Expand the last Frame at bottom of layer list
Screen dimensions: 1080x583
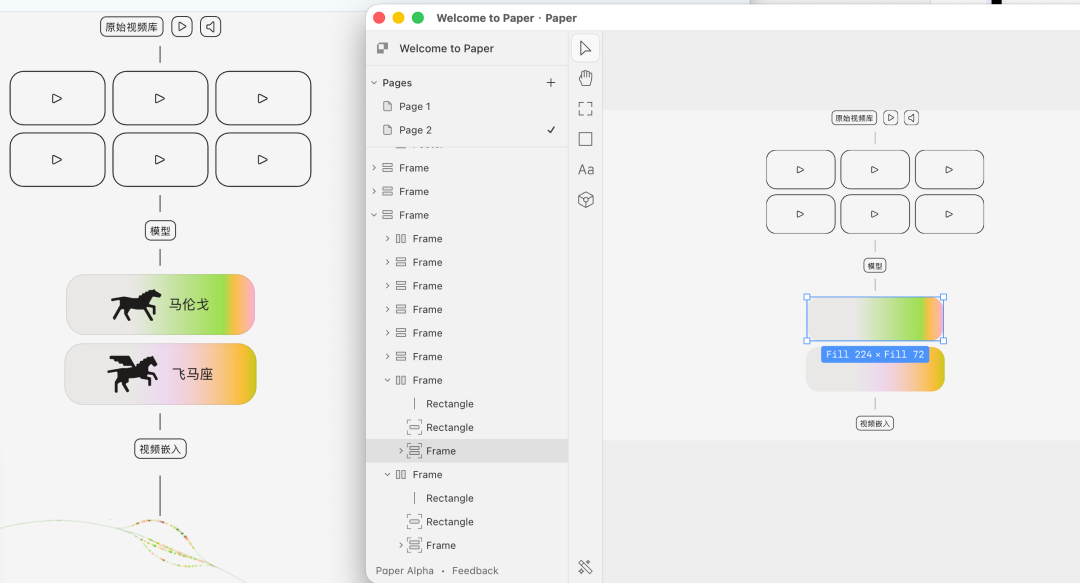click(401, 545)
